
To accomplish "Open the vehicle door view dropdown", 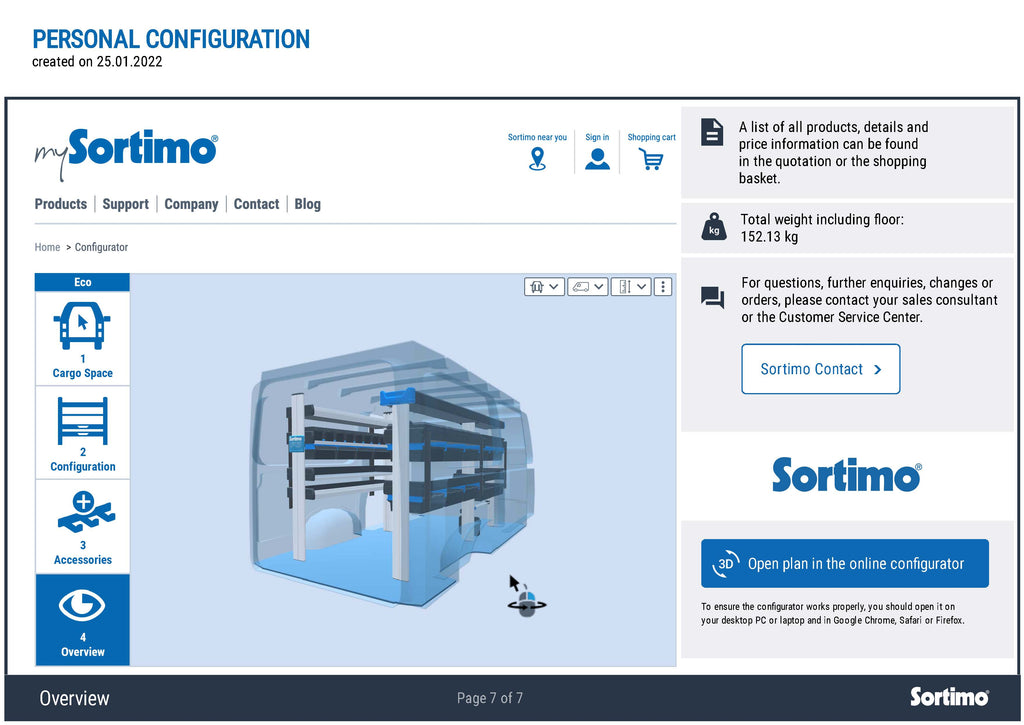I will pos(544,286).
